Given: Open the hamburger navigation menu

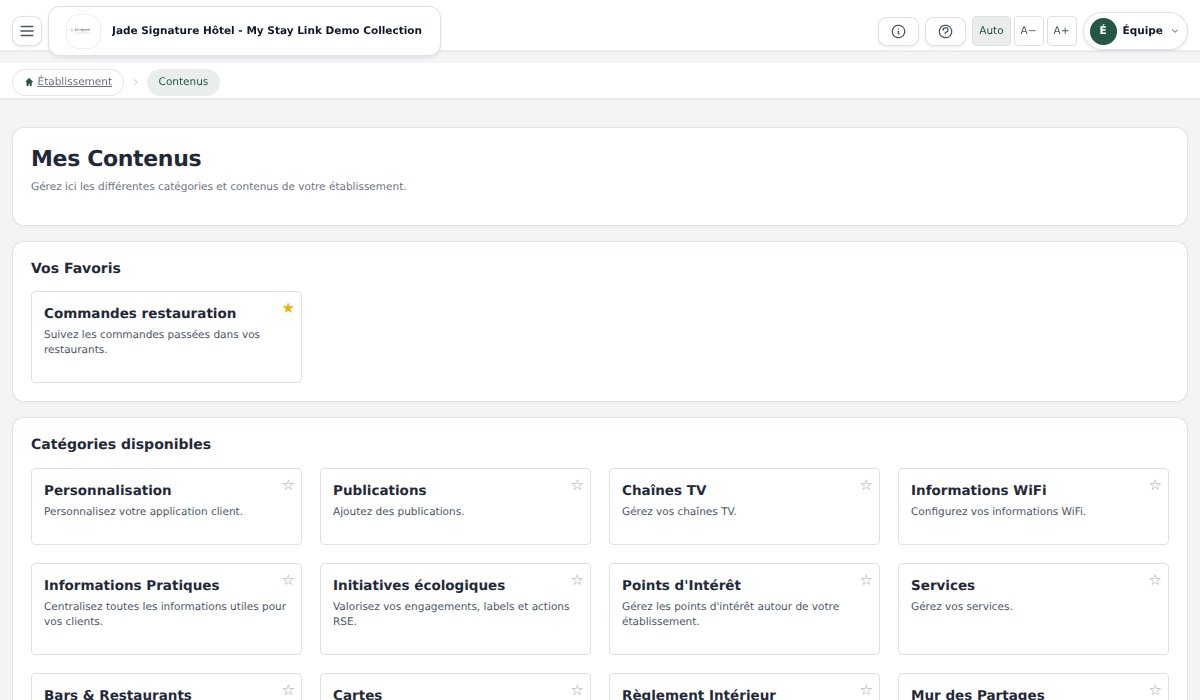Looking at the screenshot, I should click(27, 31).
